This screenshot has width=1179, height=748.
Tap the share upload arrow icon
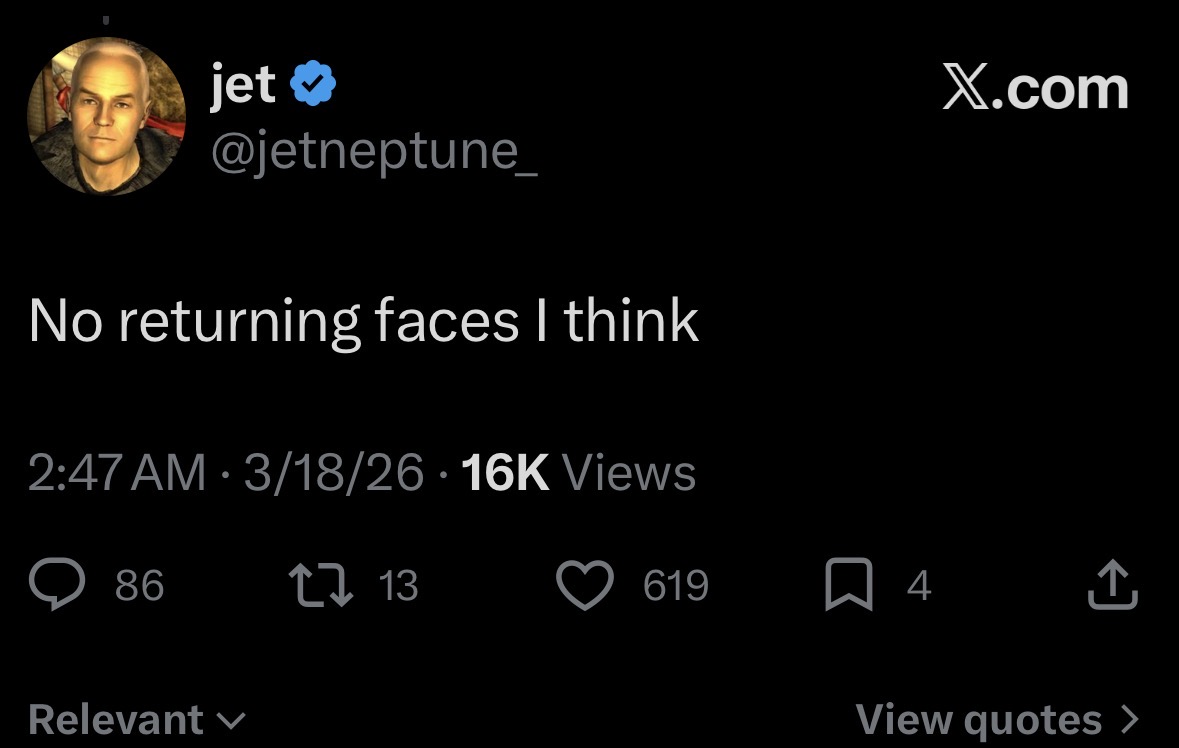pos(1112,586)
